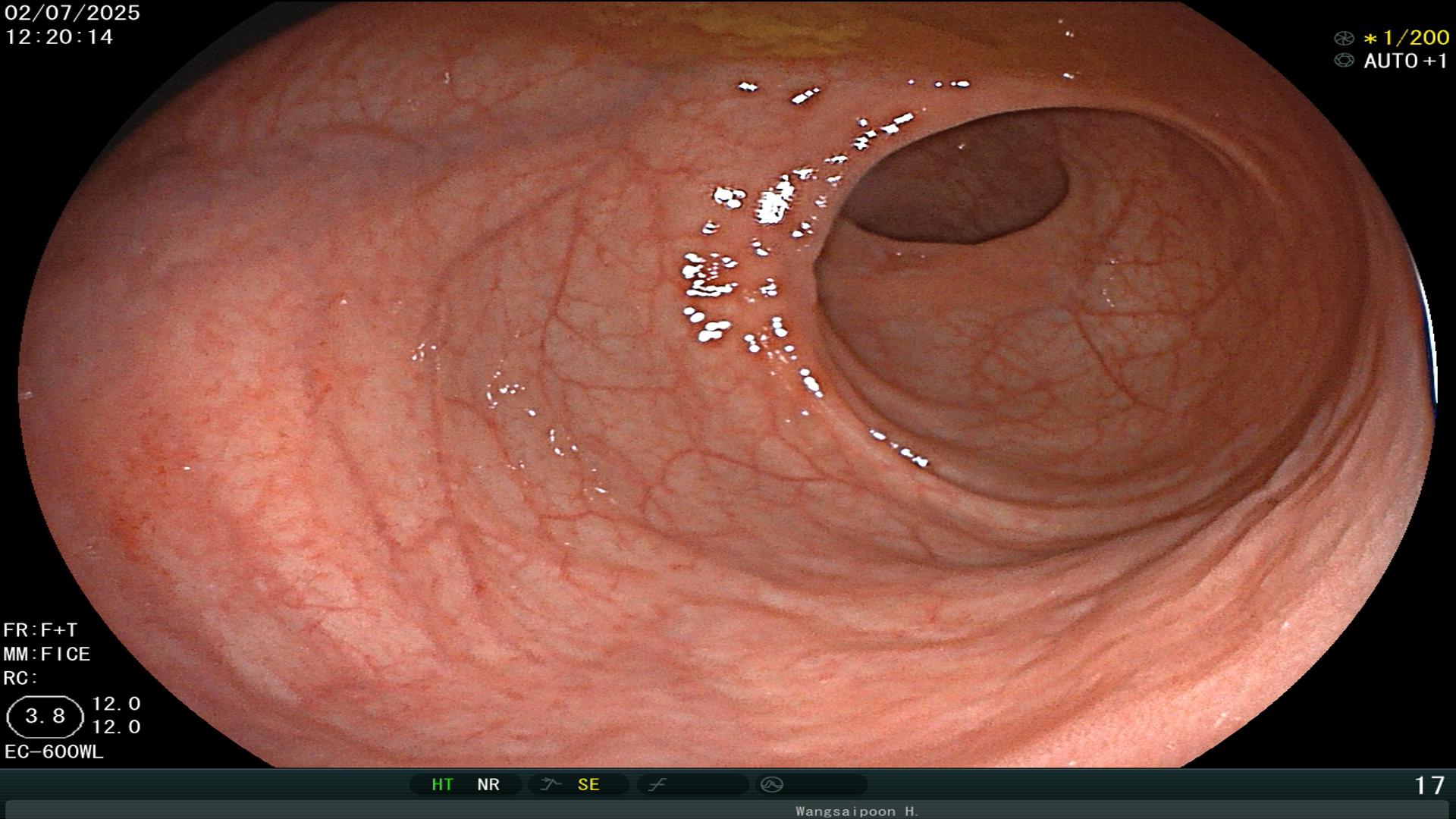Screen dimensions: 1456x819
Task: Click the dimmed edge enhancement curve icon
Action: [657, 784]
